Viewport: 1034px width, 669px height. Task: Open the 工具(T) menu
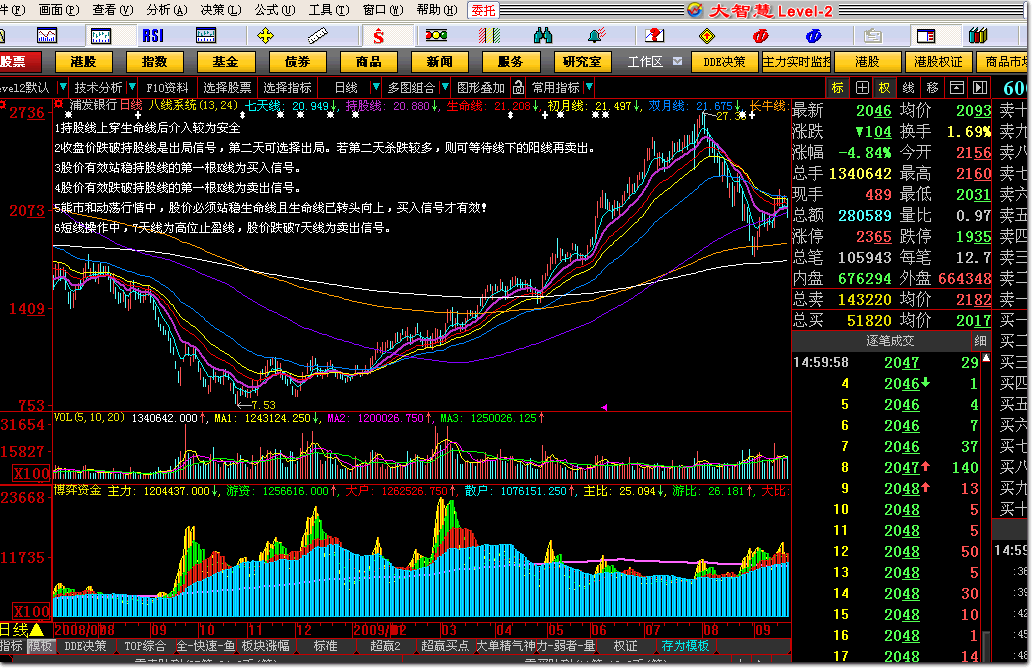[x=329, y=10]
